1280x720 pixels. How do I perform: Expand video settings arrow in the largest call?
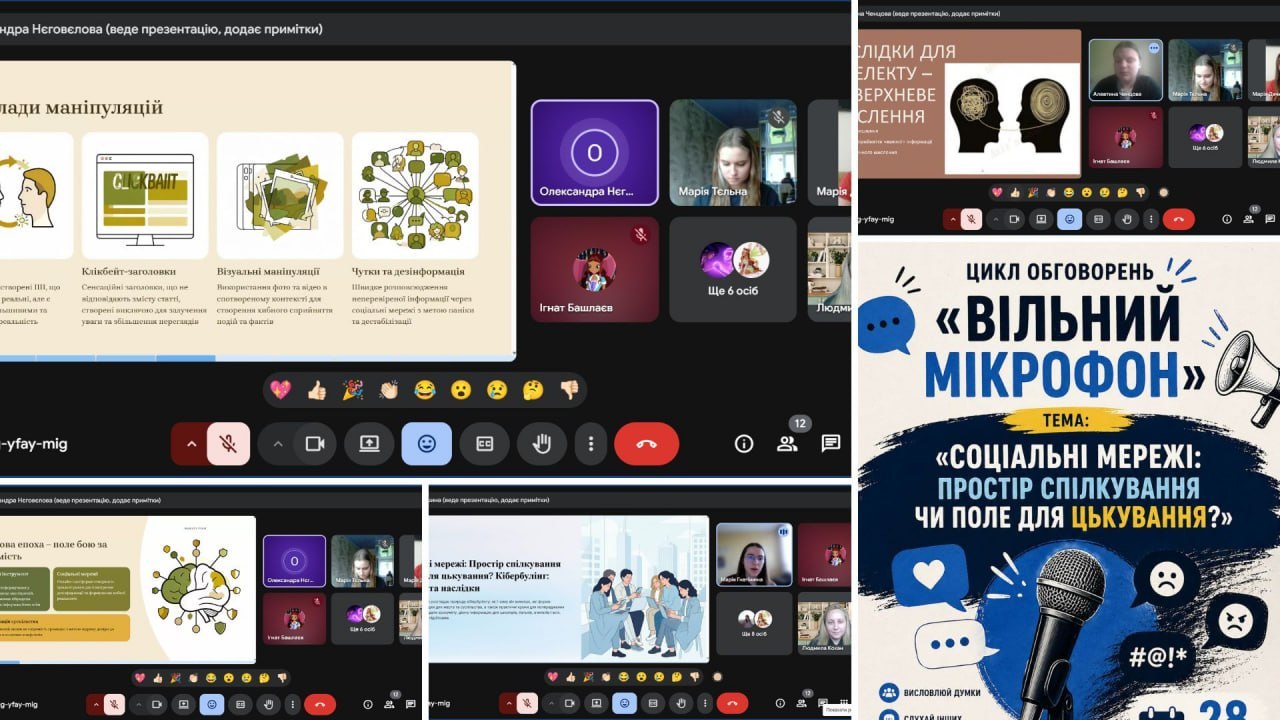click(x=278, y=444)
